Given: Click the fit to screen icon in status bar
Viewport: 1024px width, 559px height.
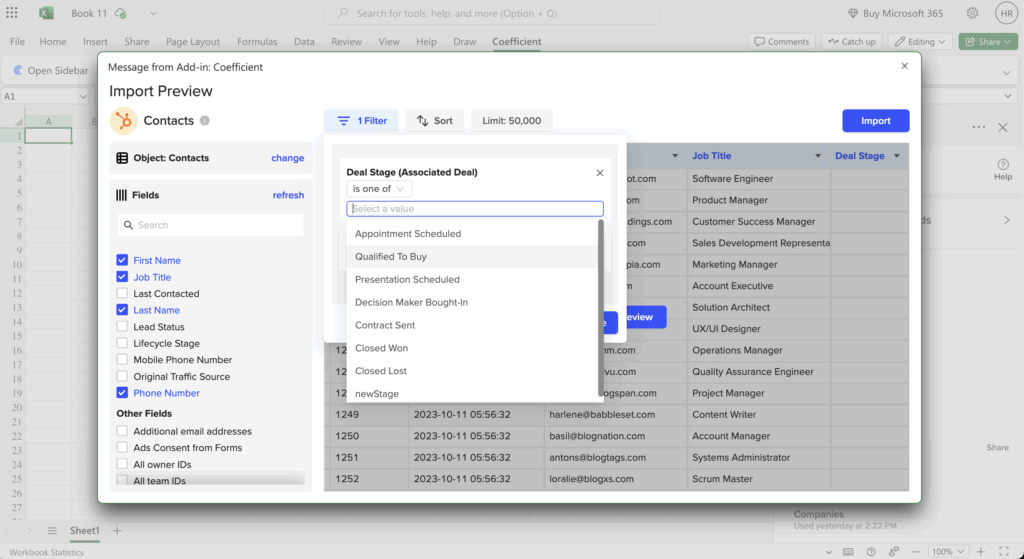Looking at the screenshot, I should [x=1004, y=552].
